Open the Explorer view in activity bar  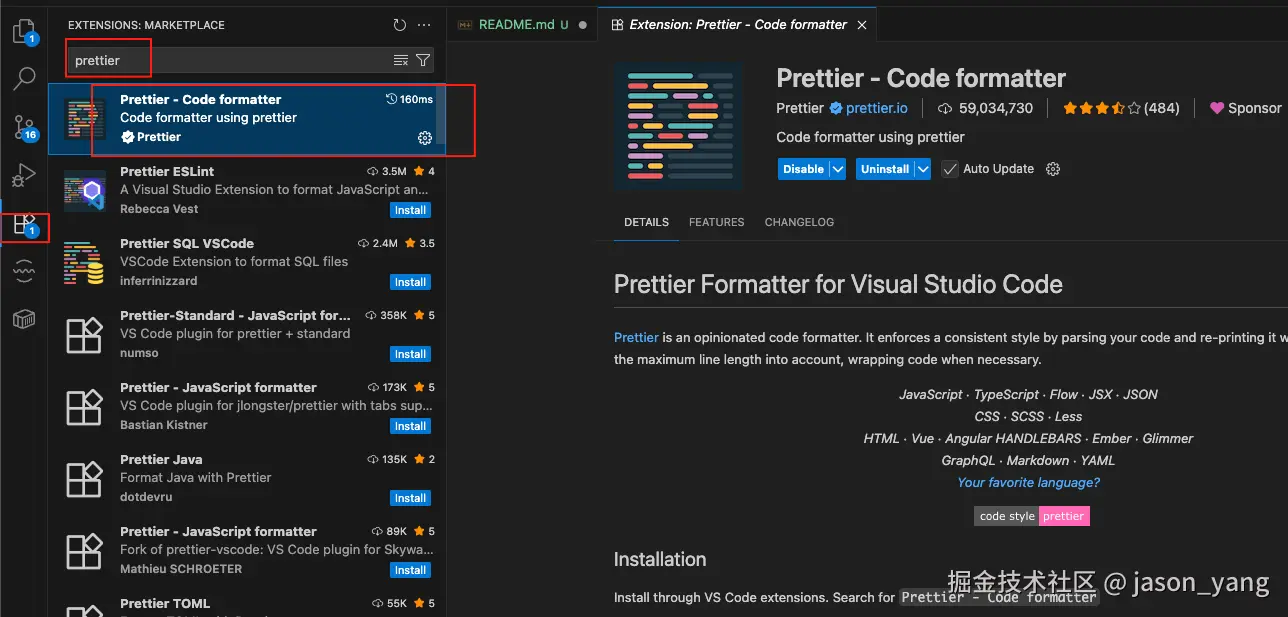click(23, 32)
